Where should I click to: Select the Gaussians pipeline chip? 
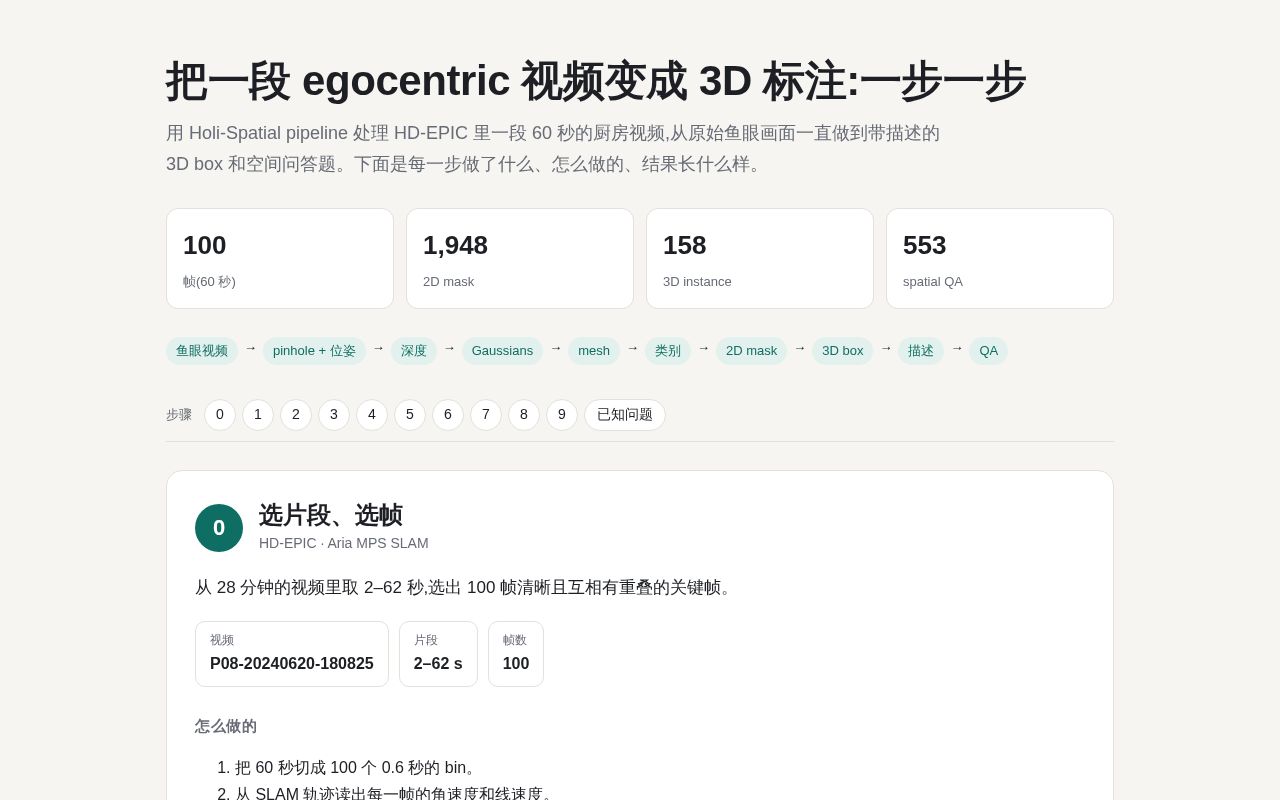(x=502, y=351)
